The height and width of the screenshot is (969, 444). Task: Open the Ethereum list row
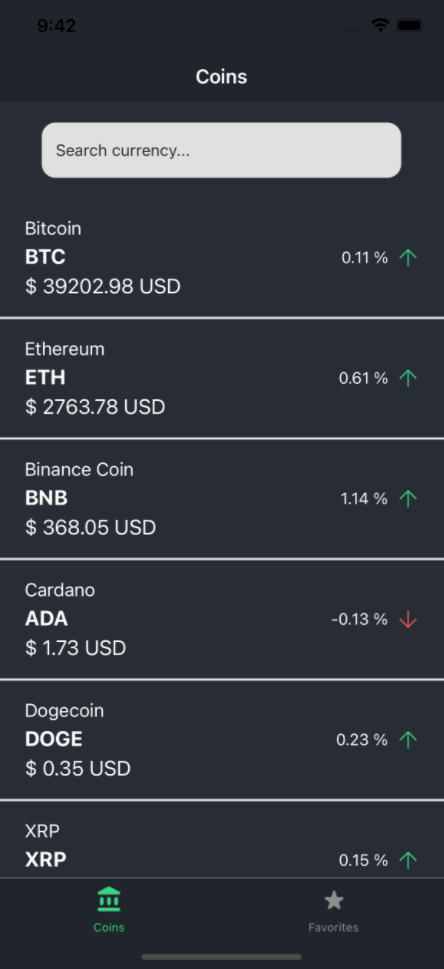(x=222, y=378)
